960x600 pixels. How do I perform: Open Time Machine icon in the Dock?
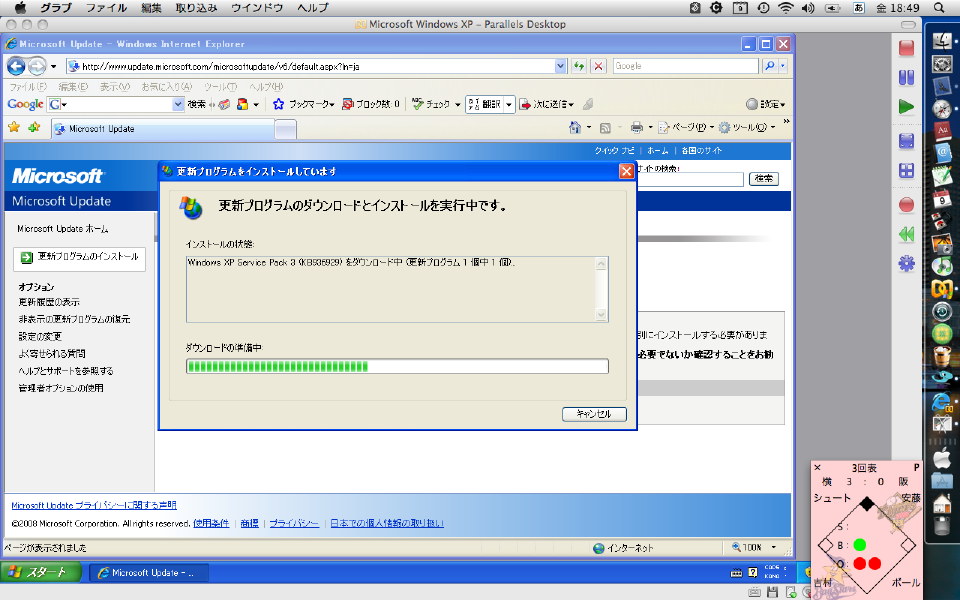point(942,311)
